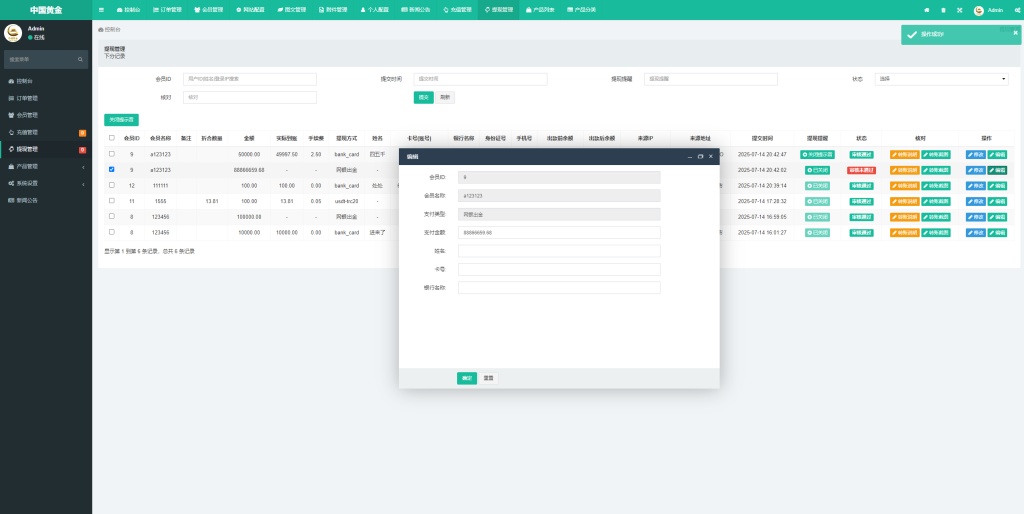Click the 重置 button in dialog
The width and height of the screenshot is (1024, 514).
point(488,378)
